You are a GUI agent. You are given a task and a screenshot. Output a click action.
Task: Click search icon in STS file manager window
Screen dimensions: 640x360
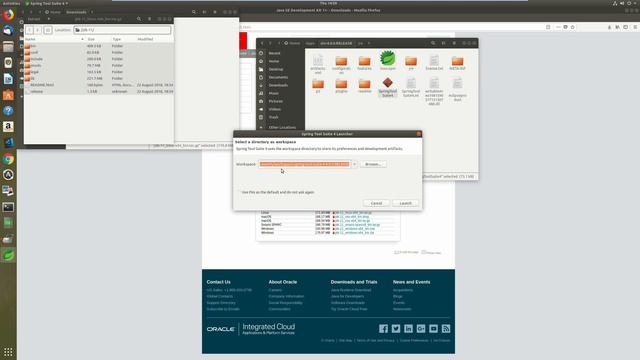[x=433, y=43]
